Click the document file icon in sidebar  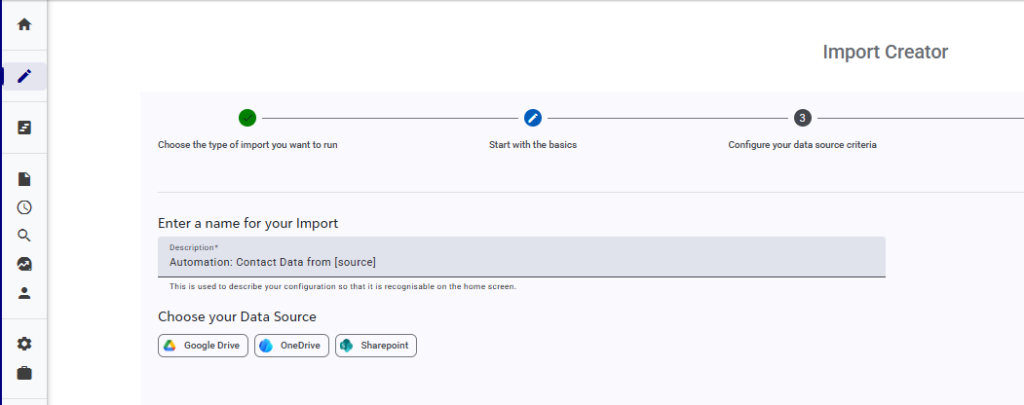24,179
